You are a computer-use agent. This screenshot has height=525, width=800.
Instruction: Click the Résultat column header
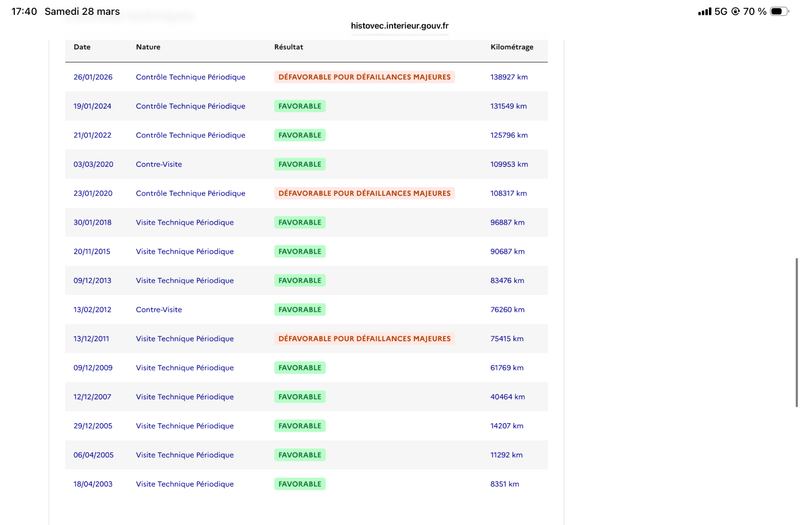(x=289, y=47)
